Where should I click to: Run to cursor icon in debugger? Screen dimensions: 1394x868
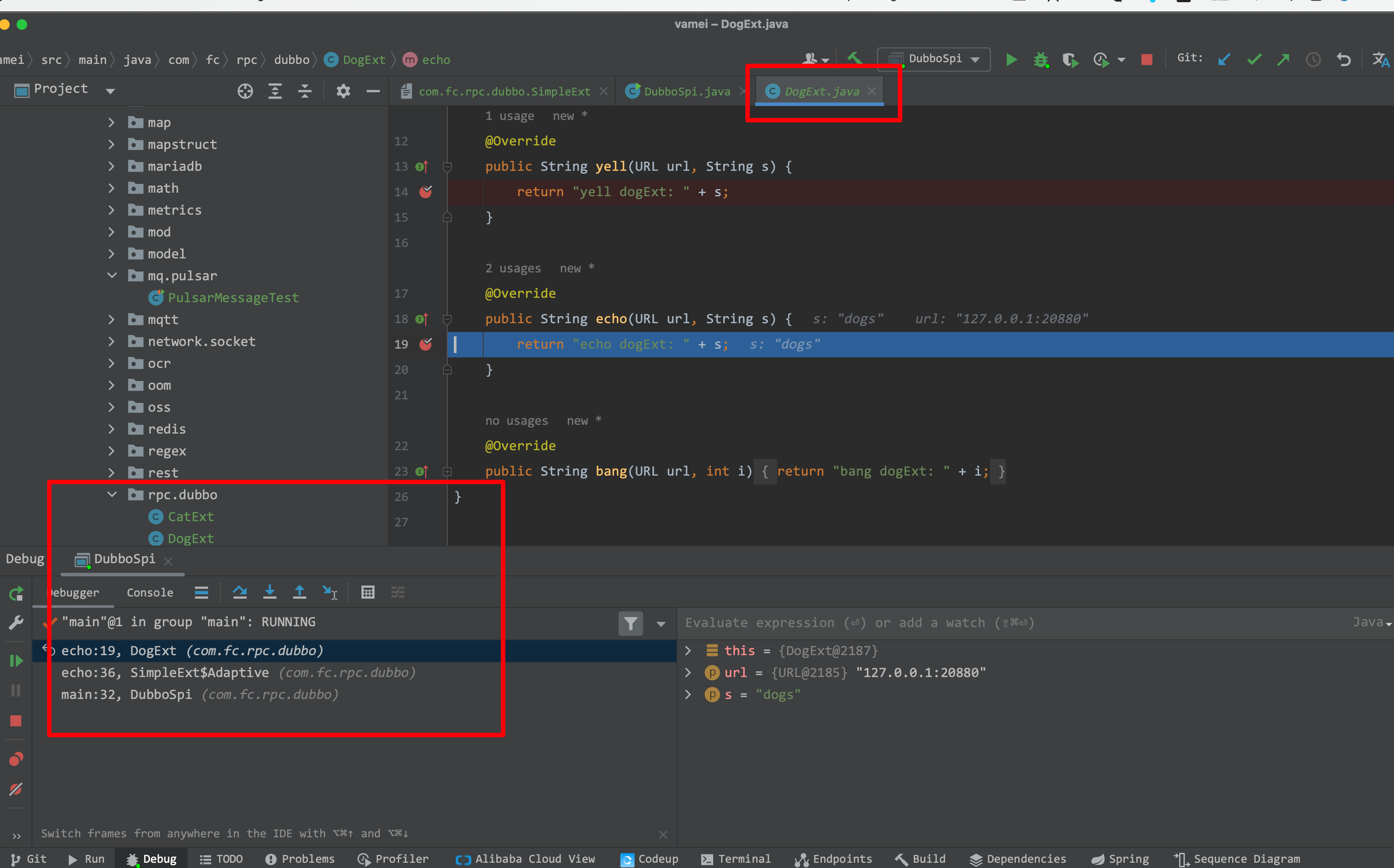click(x=330, y=592)
